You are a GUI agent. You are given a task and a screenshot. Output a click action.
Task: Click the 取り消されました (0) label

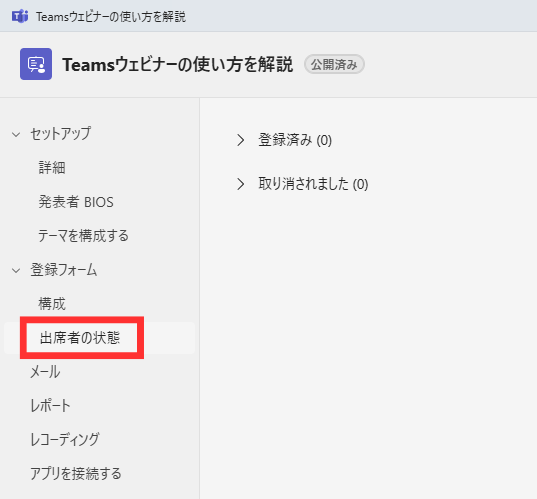[313, 184]
